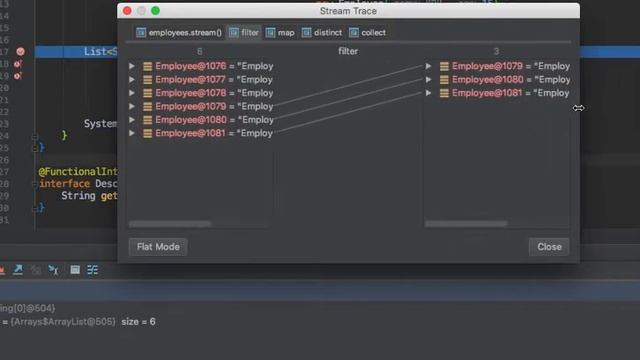The width and height of the screenshot is (640, 360).
Task: Select Employee@1080 object icon in right list
Action: (444, 80)
